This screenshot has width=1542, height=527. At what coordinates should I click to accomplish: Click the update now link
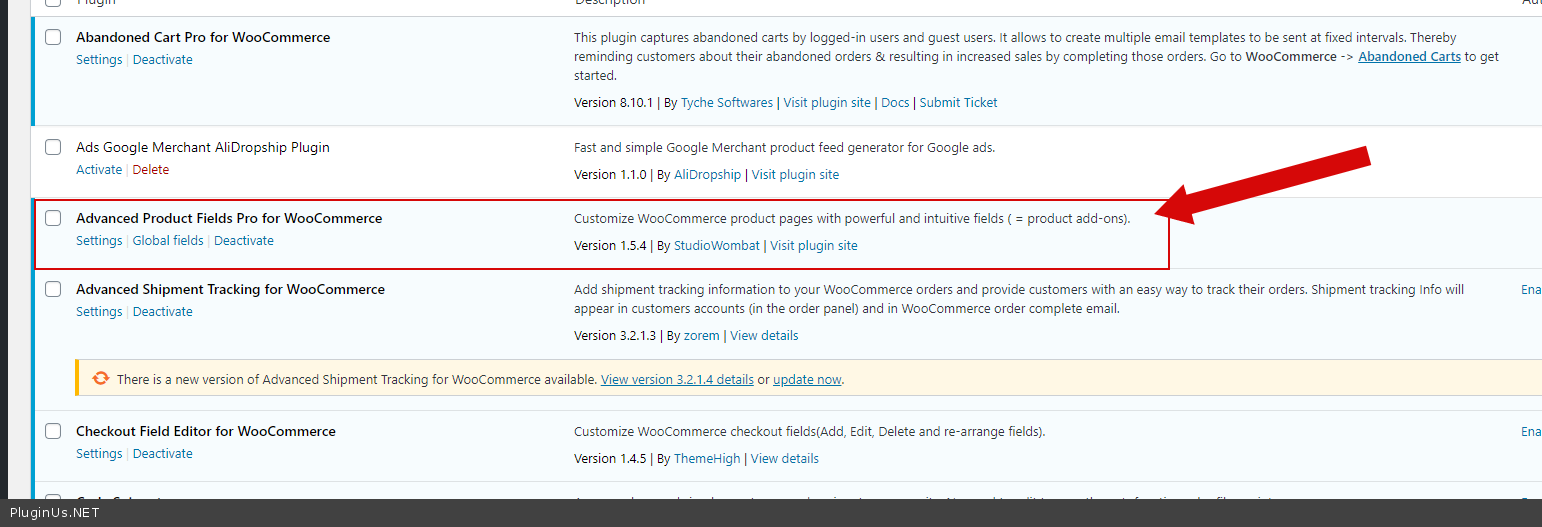(807, 380)
